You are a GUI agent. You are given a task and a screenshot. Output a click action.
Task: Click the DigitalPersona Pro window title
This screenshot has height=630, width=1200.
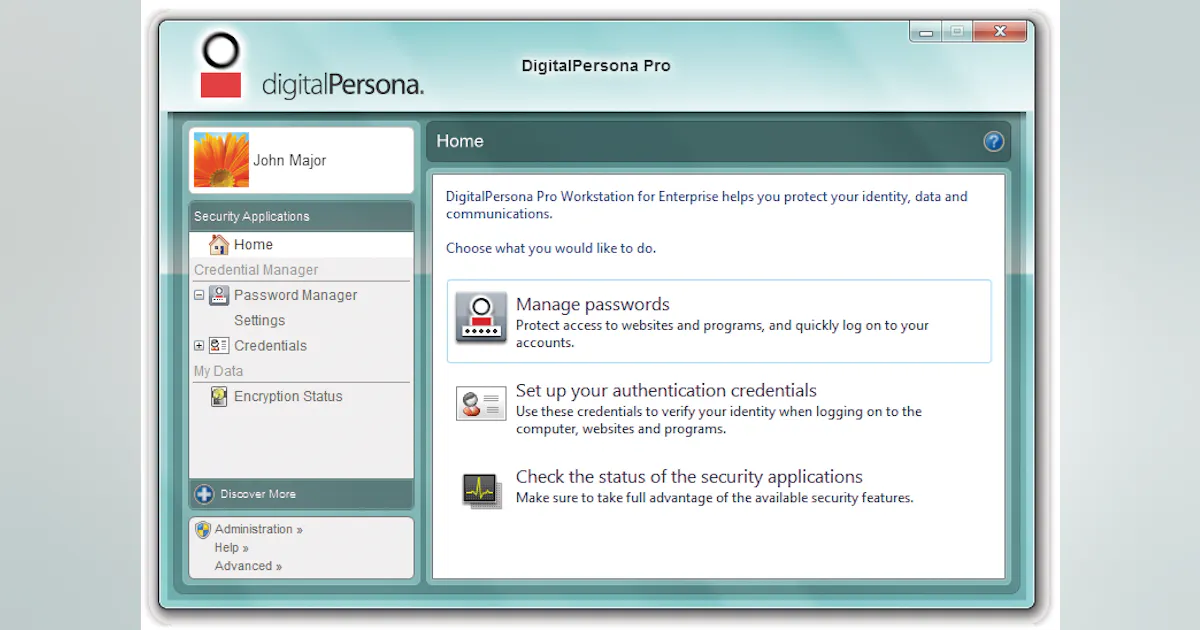[x=596, y=66]
